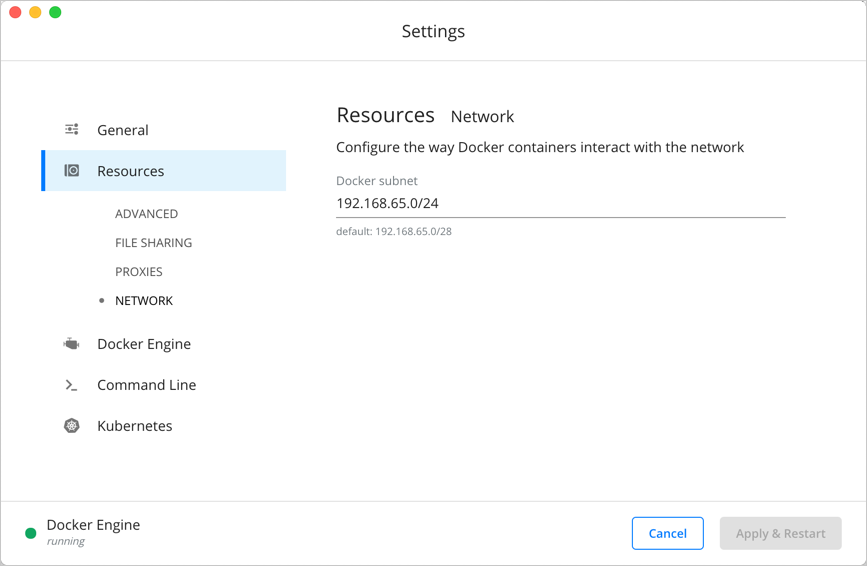Select the Kubernetes settings section
This screenshot has height=566, width=867.
135,426
